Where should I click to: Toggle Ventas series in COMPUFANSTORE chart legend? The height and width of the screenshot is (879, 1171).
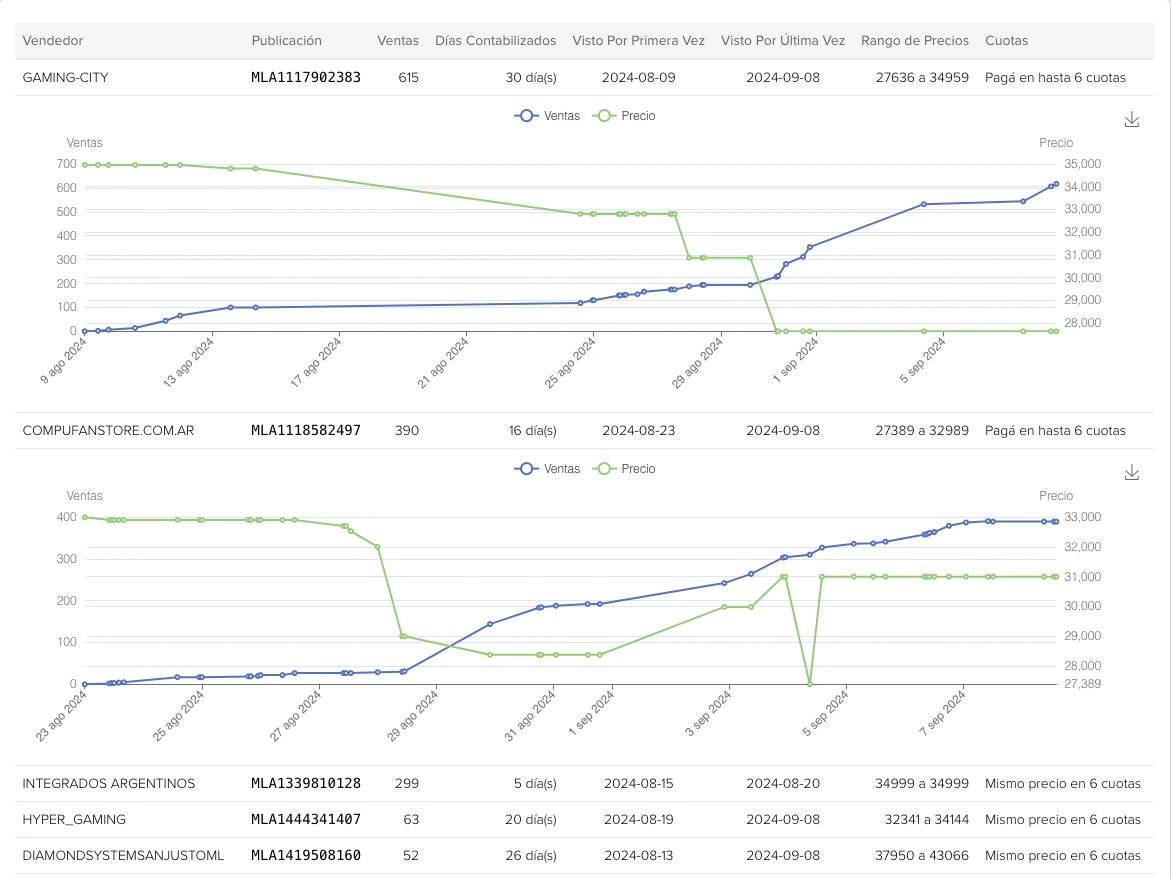(547, 469)
